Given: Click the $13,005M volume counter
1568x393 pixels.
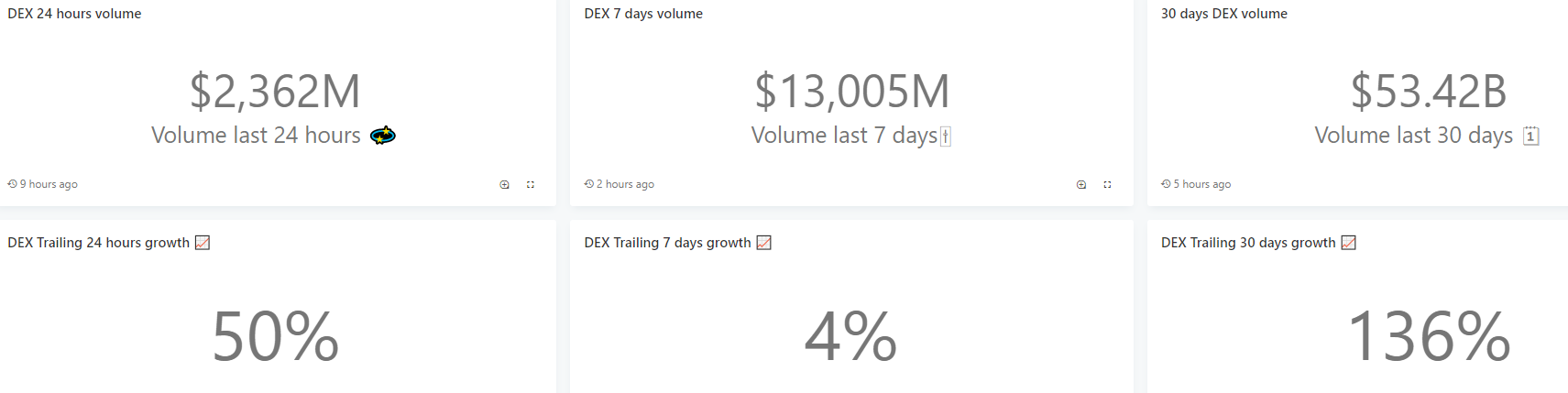Looking at the screenshot, I should [851, 92].
